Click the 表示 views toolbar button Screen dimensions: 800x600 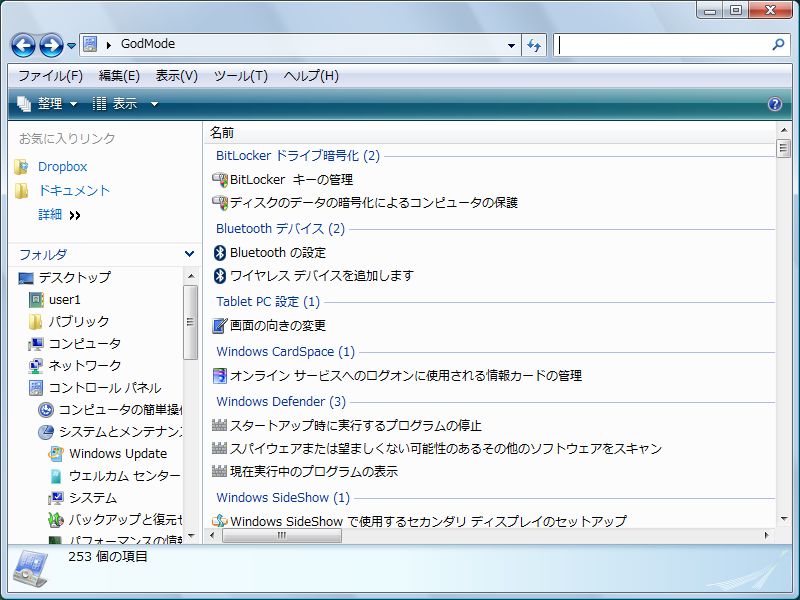[115, 104]
